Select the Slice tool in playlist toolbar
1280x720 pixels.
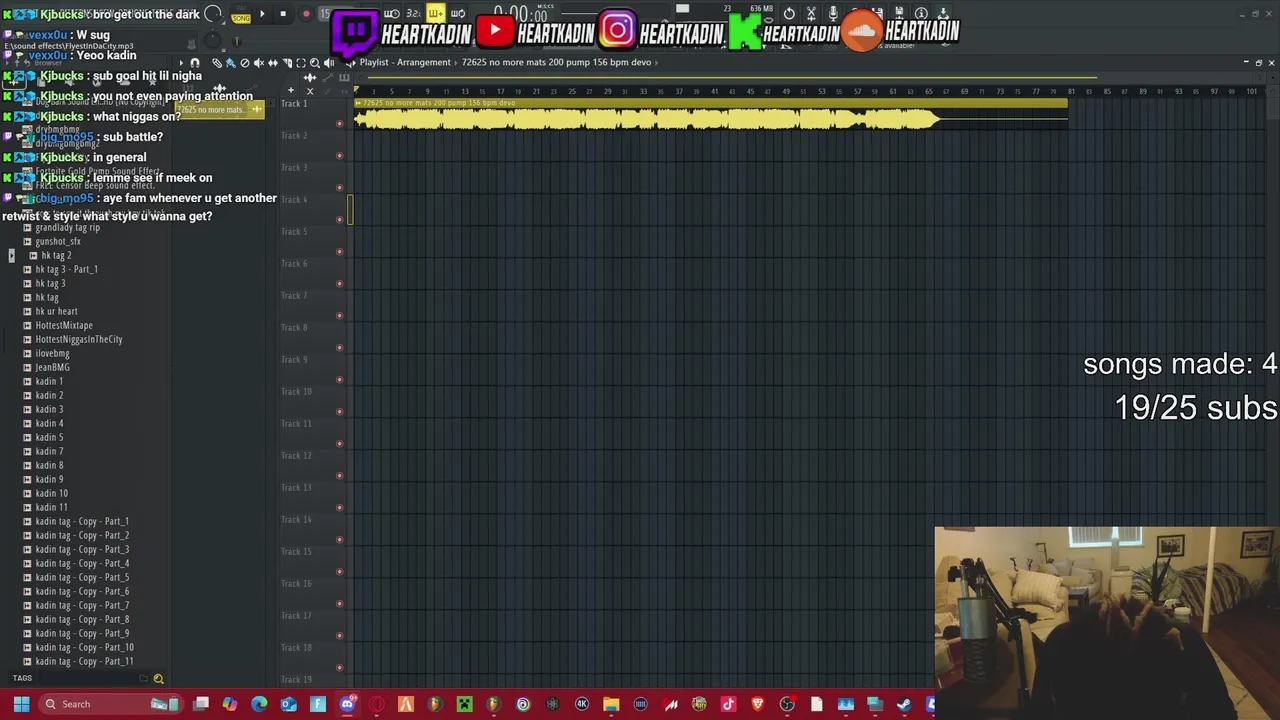[x=287, y=63]
